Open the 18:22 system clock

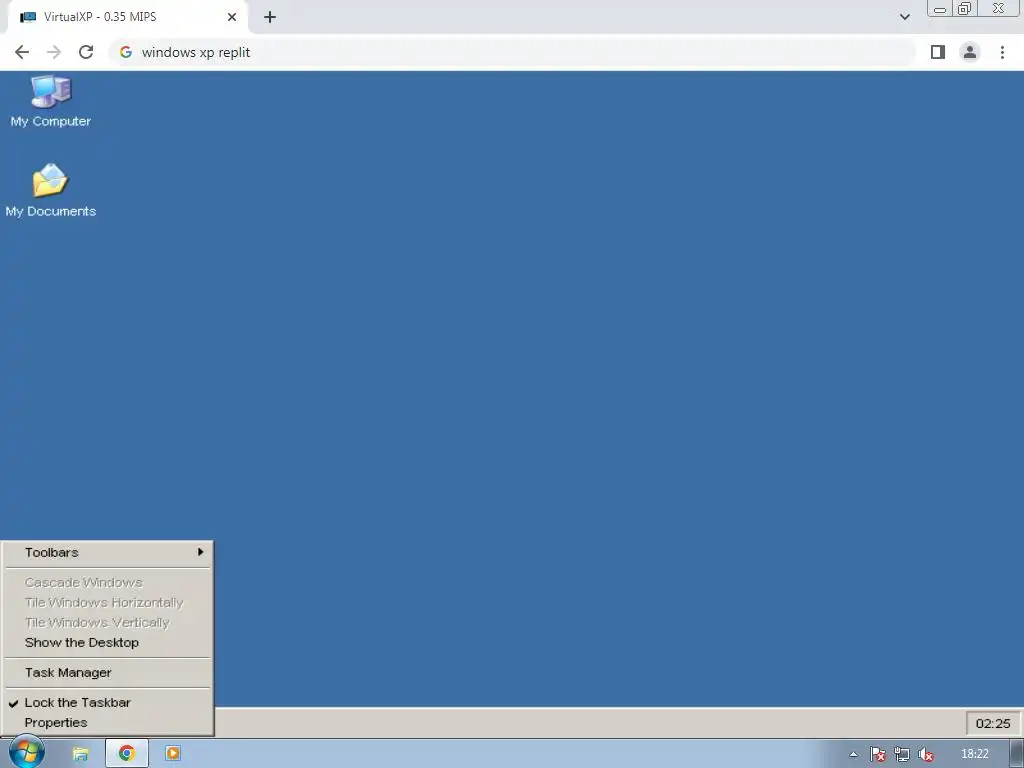click(974, 754)
